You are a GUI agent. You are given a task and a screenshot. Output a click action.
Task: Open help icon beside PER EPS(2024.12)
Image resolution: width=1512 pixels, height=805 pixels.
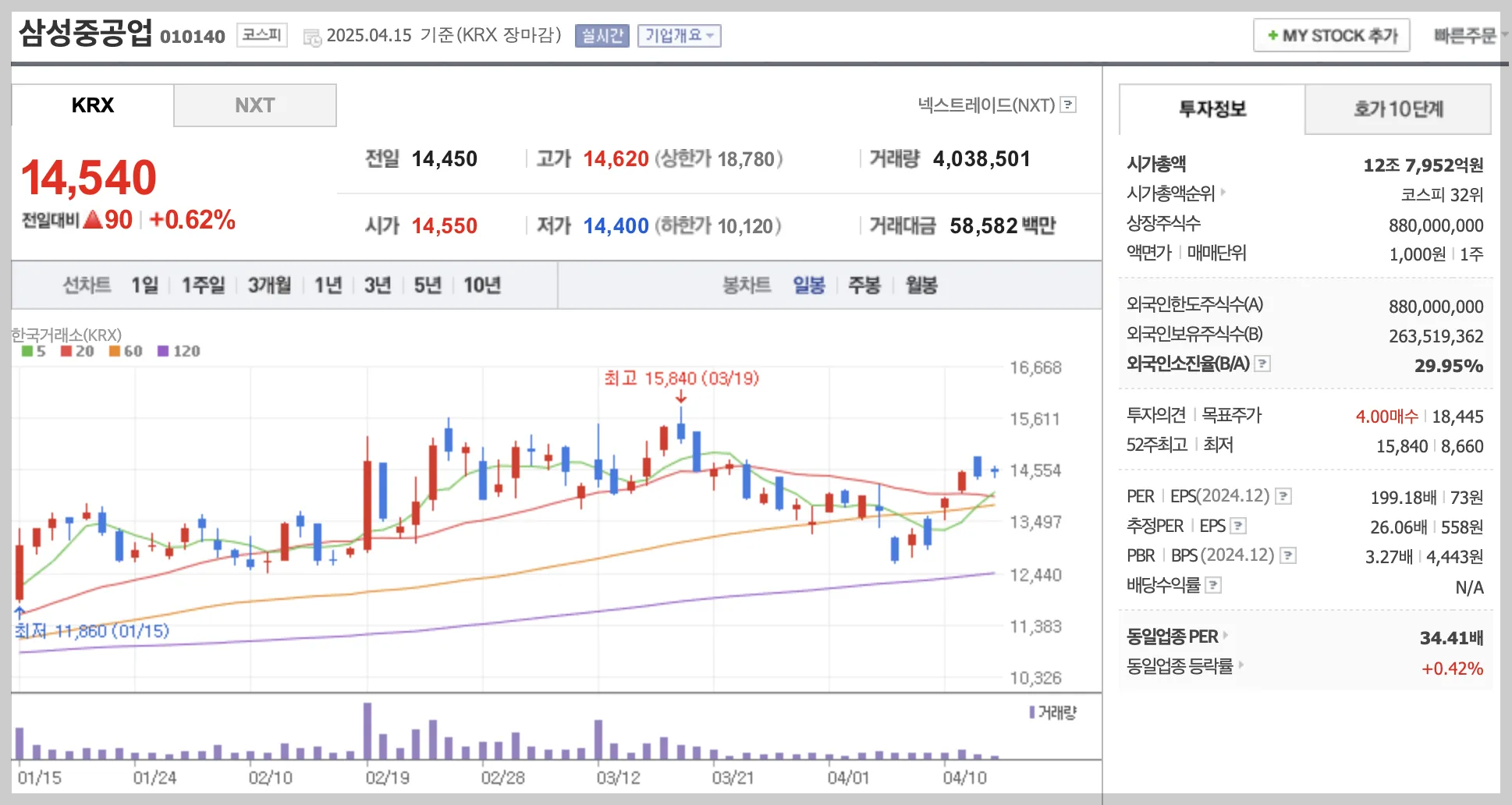click(x=1283, y=496)
